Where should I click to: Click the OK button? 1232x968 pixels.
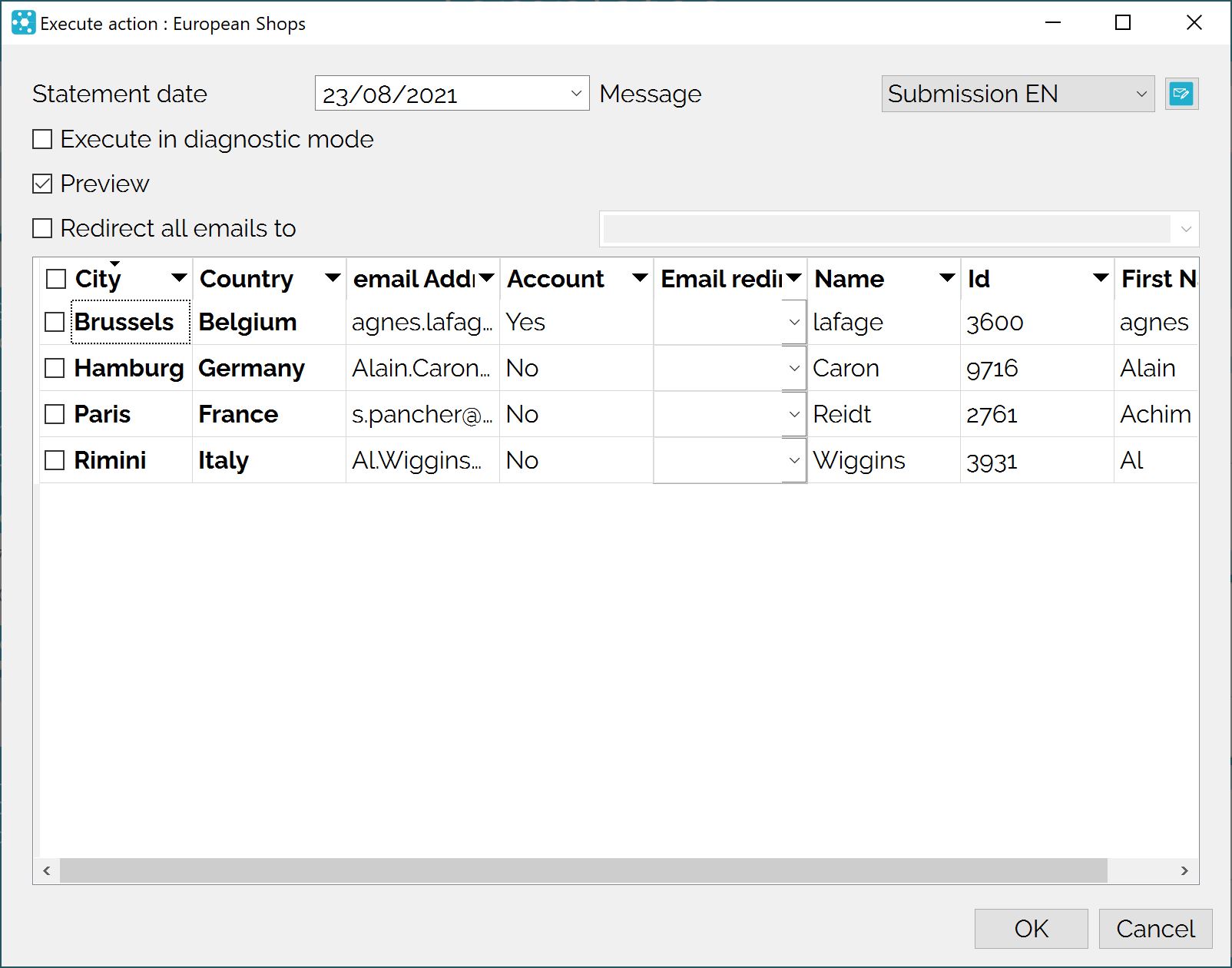coord(1031,929)
